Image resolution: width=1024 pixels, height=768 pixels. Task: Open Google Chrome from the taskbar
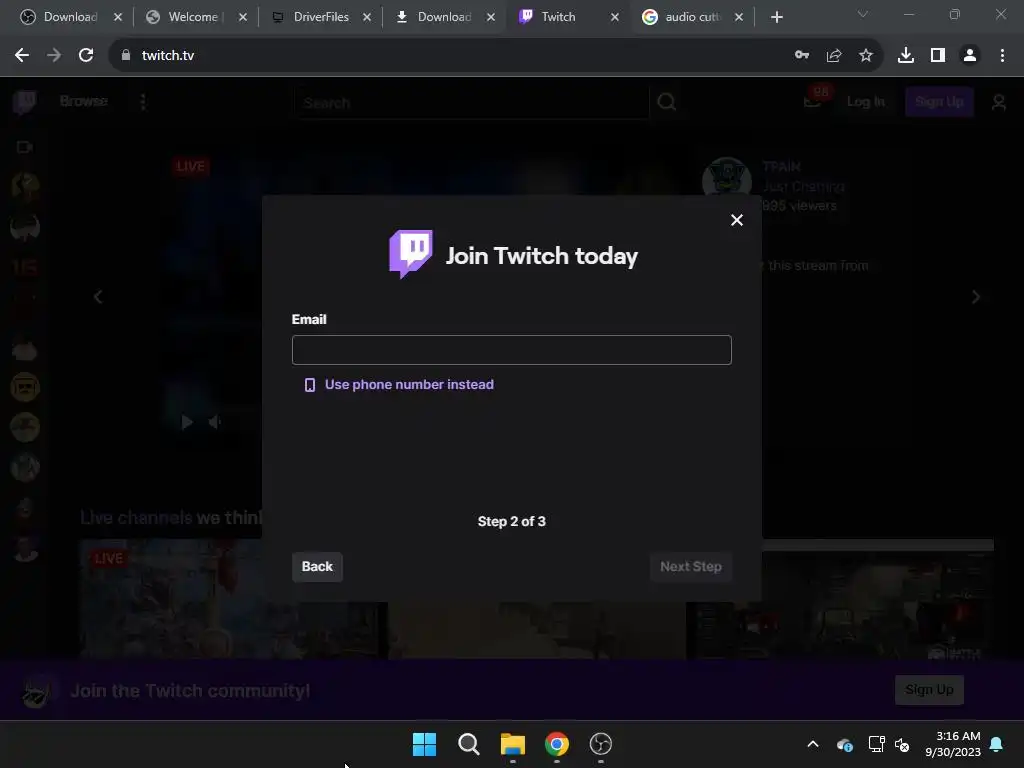tap(556, 744)
